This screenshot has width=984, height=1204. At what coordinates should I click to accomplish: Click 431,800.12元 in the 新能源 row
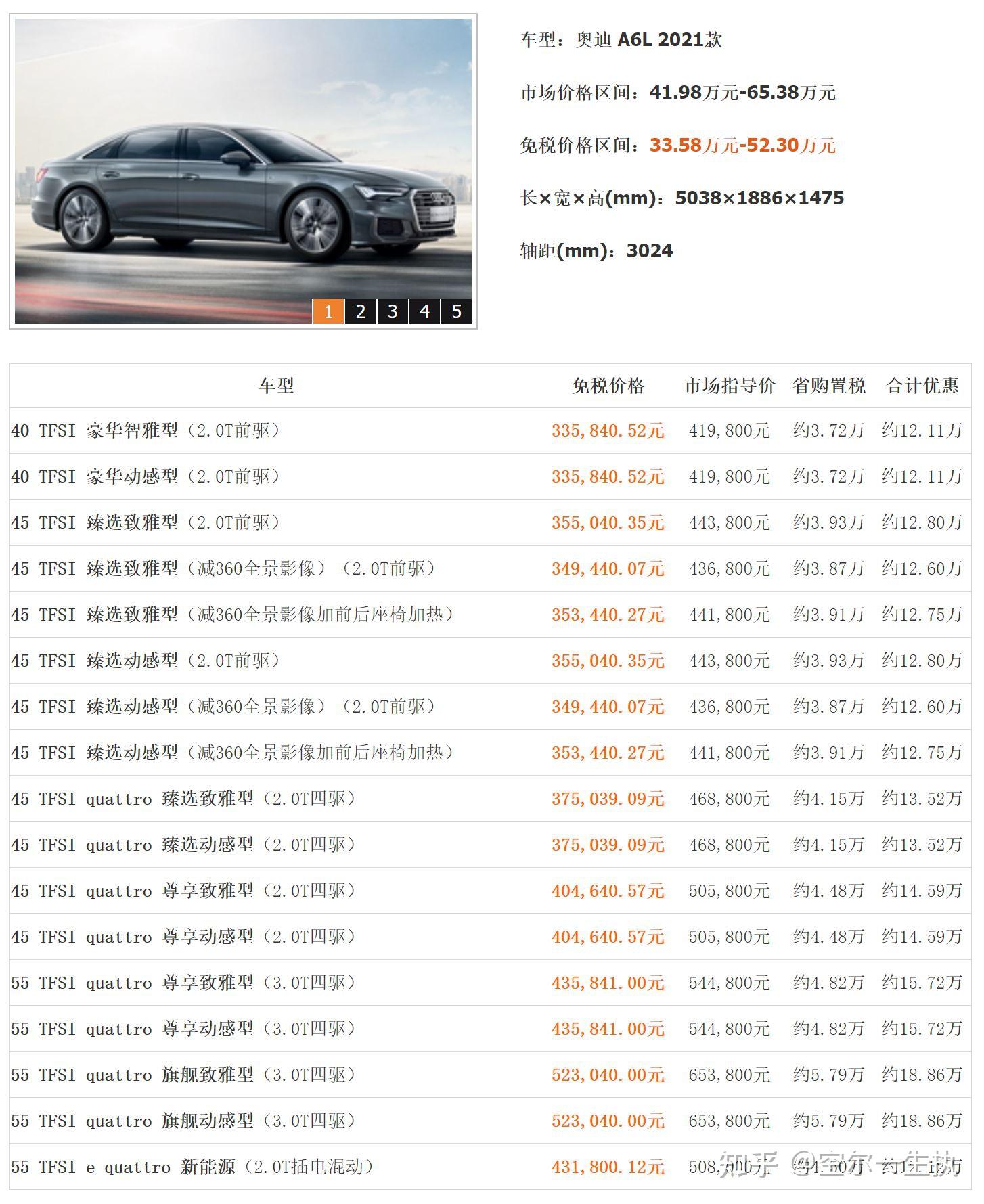pos(608,1167)
